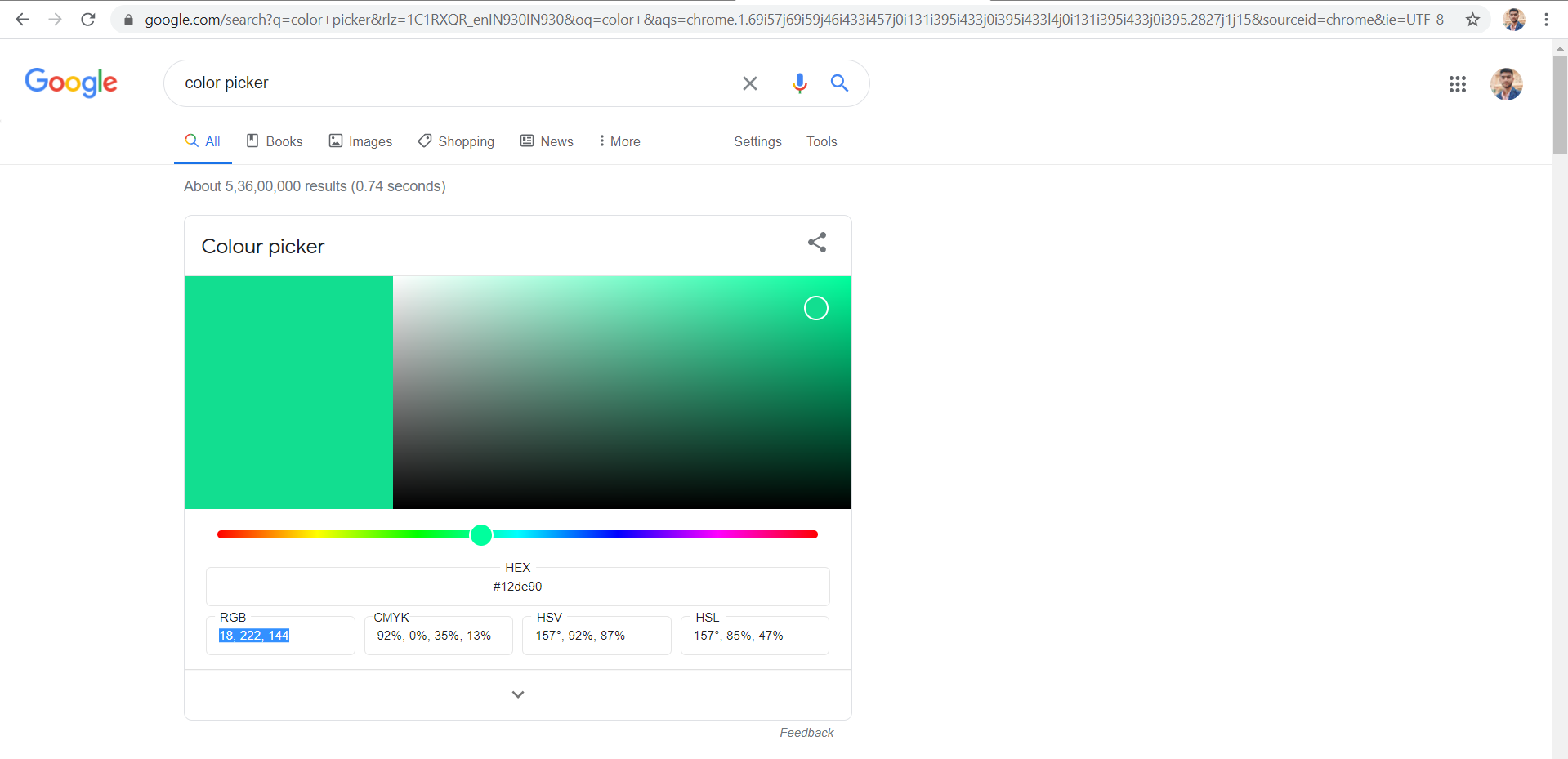Click the selected green colour preview swatch
The height and width of the screenshot is (759, 1568).
click(x=288, y=392)
